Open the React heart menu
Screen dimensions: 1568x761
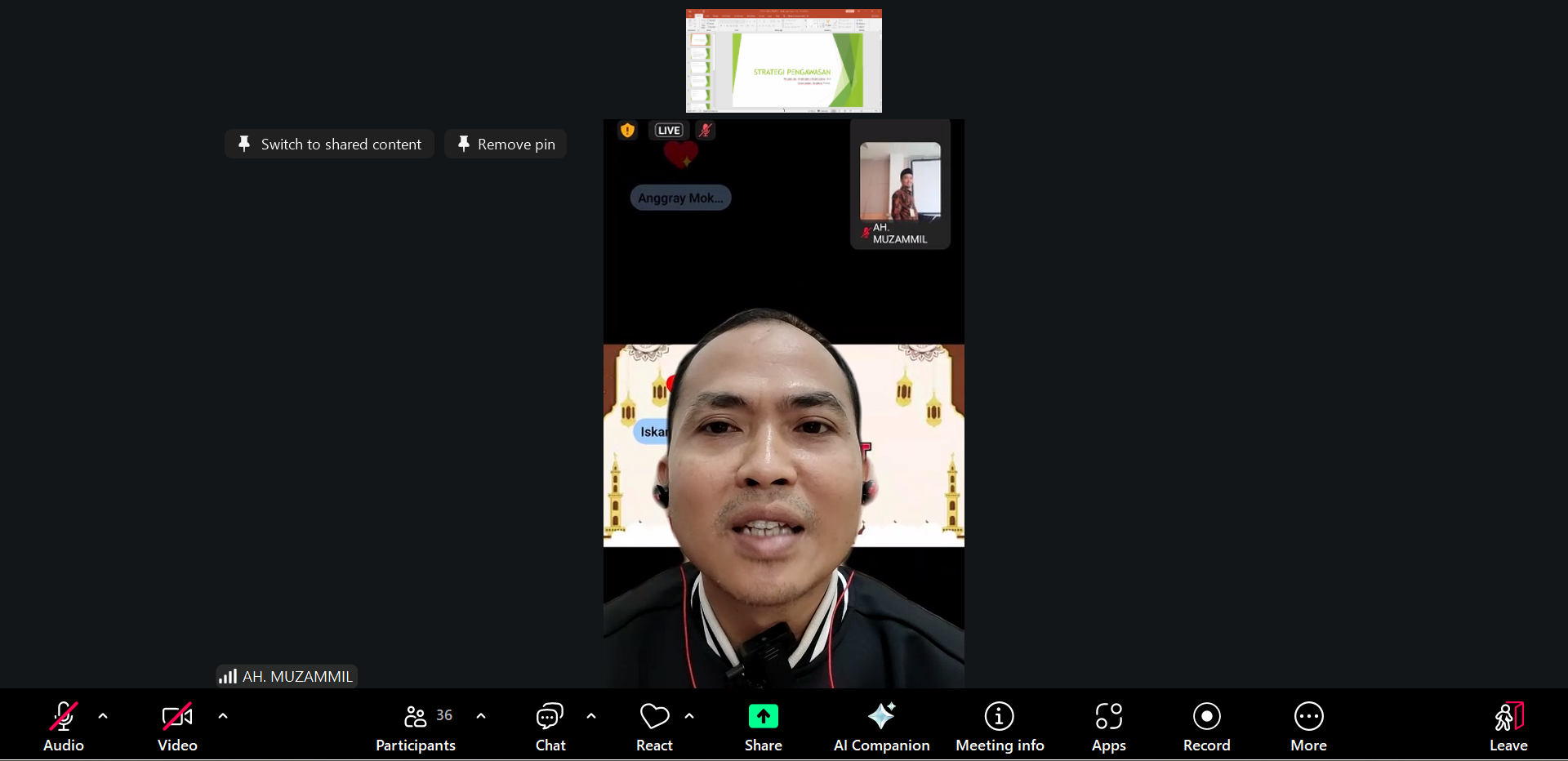[654, 725]
